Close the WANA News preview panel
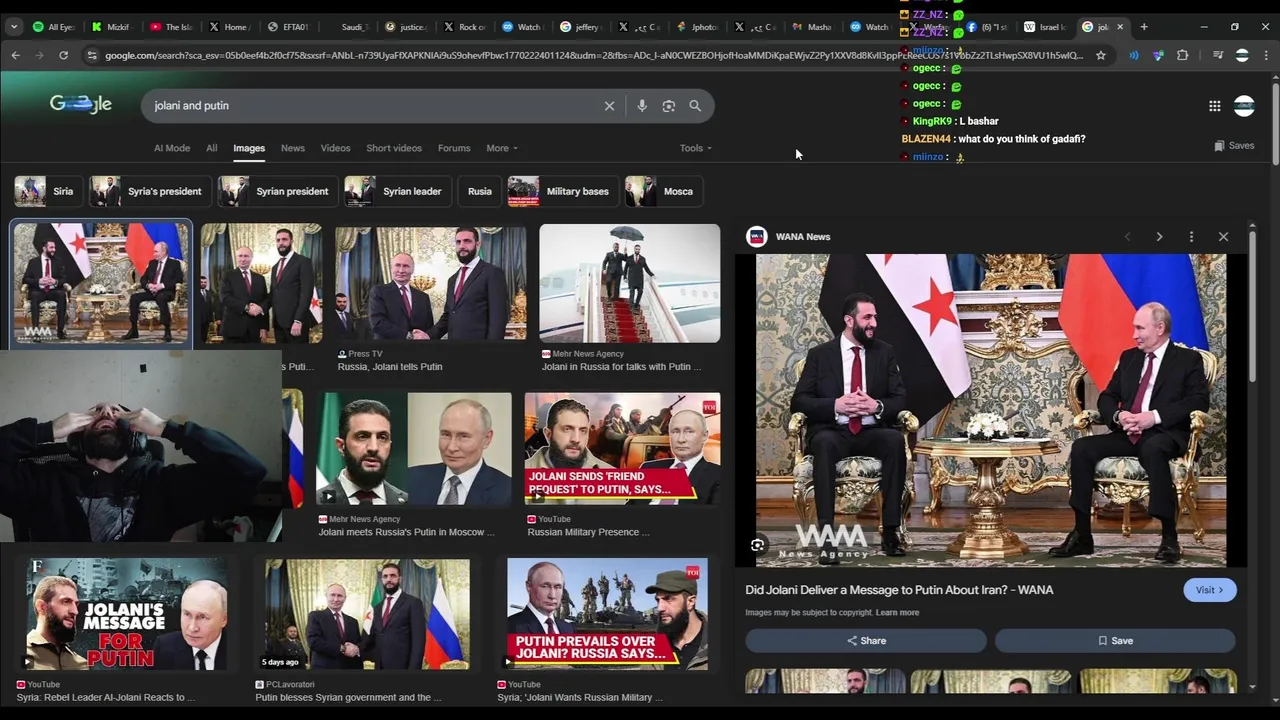 point(1223,237)
